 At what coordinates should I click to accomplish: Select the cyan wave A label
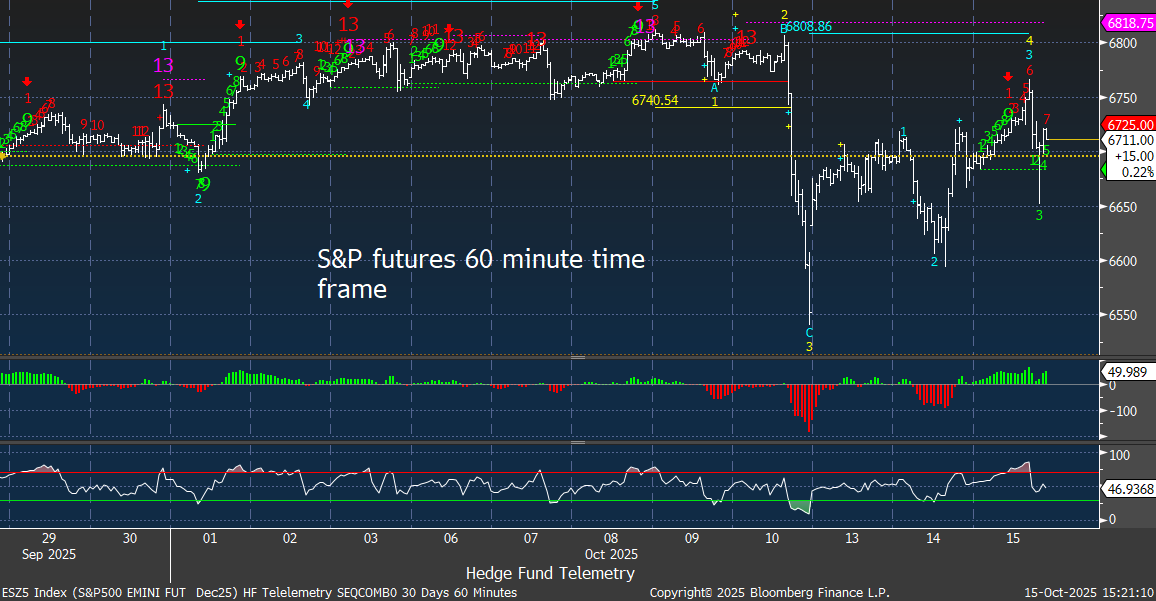[x=714, y=88]
